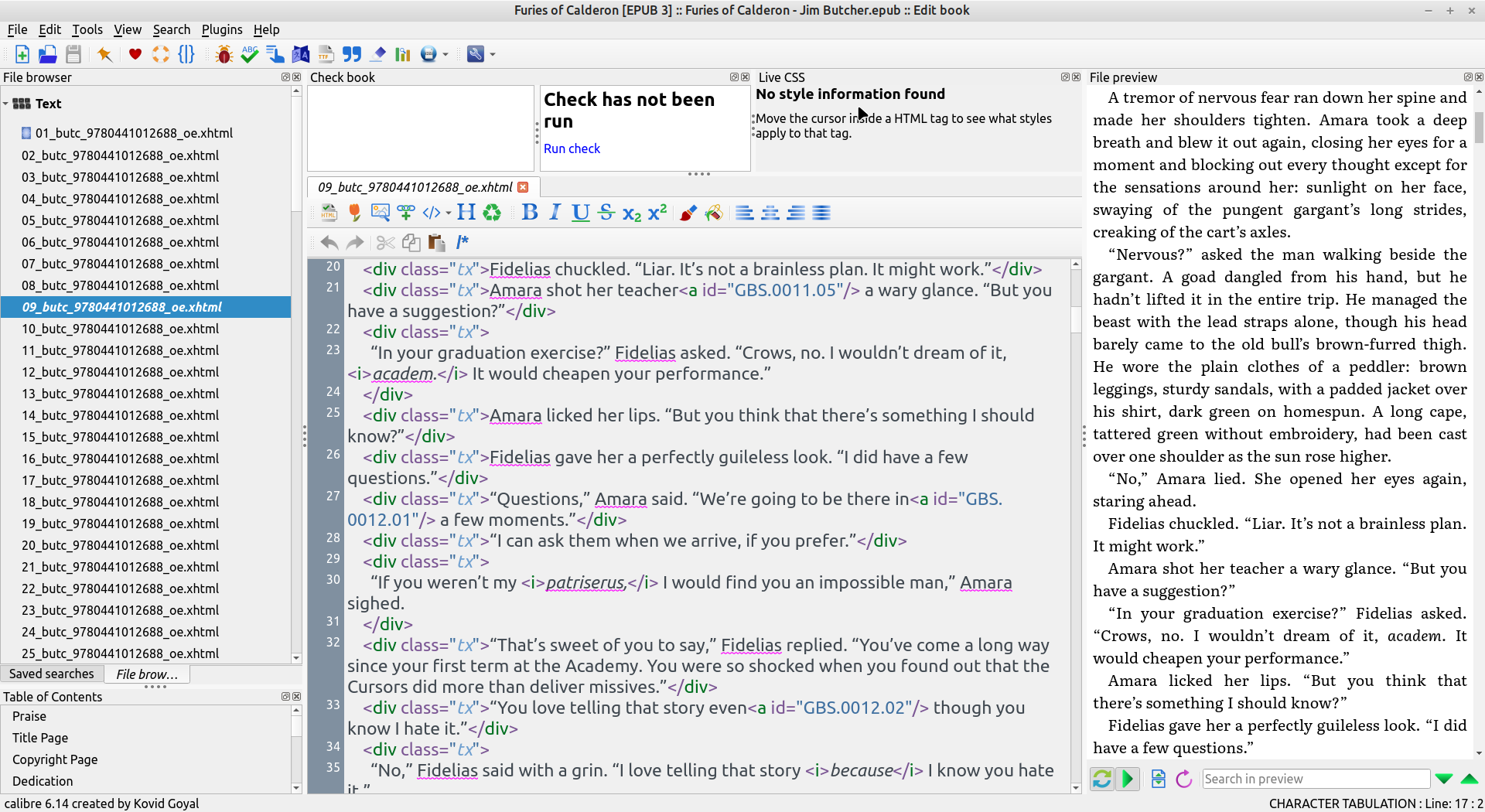
Task: Open 15_butc_9780441012688_oe.xhtml in File browser
Action: [120, 437]
